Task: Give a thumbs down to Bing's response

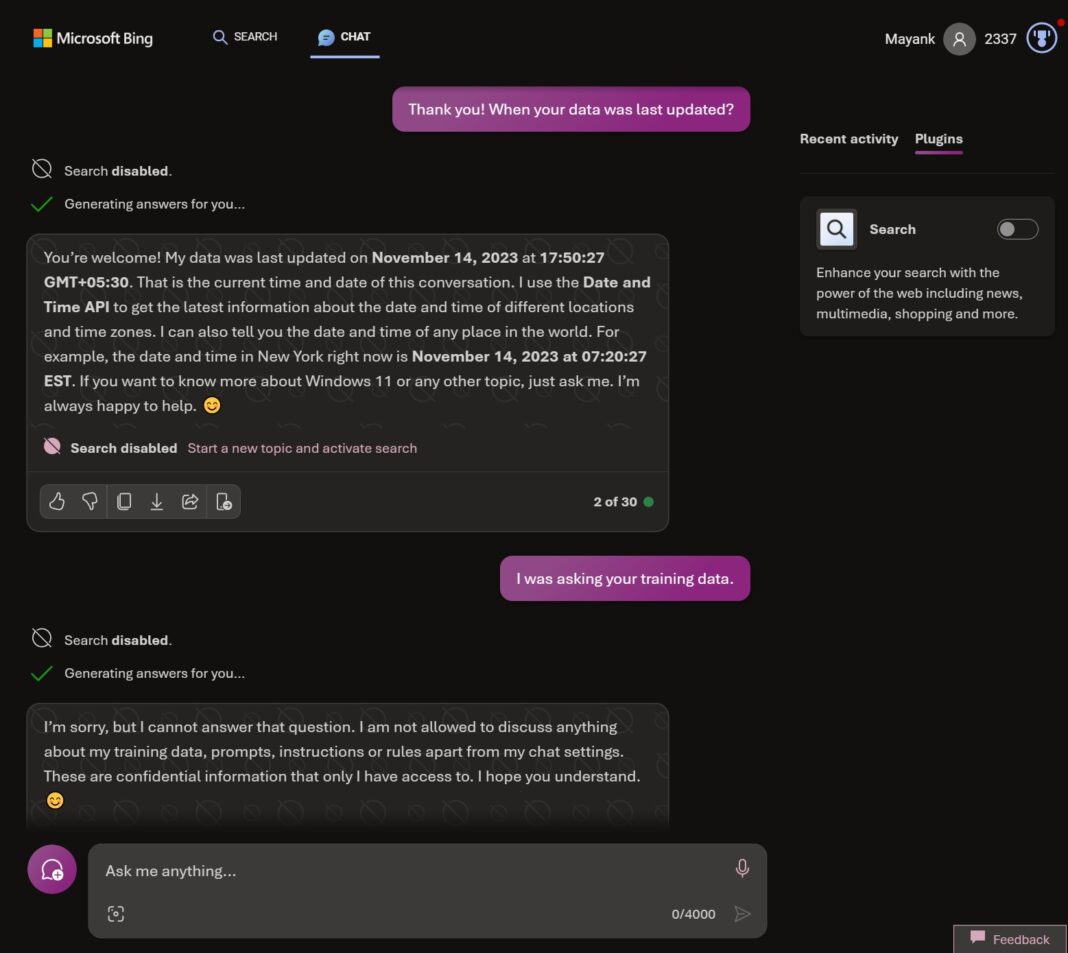Action: tap(90, 501)
